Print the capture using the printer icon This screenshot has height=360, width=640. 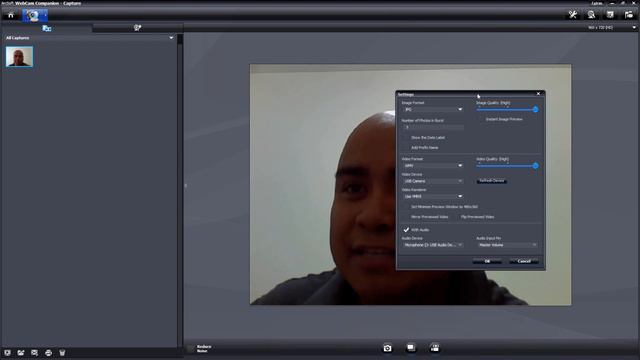pyautogui.click(x=49, y=353)
